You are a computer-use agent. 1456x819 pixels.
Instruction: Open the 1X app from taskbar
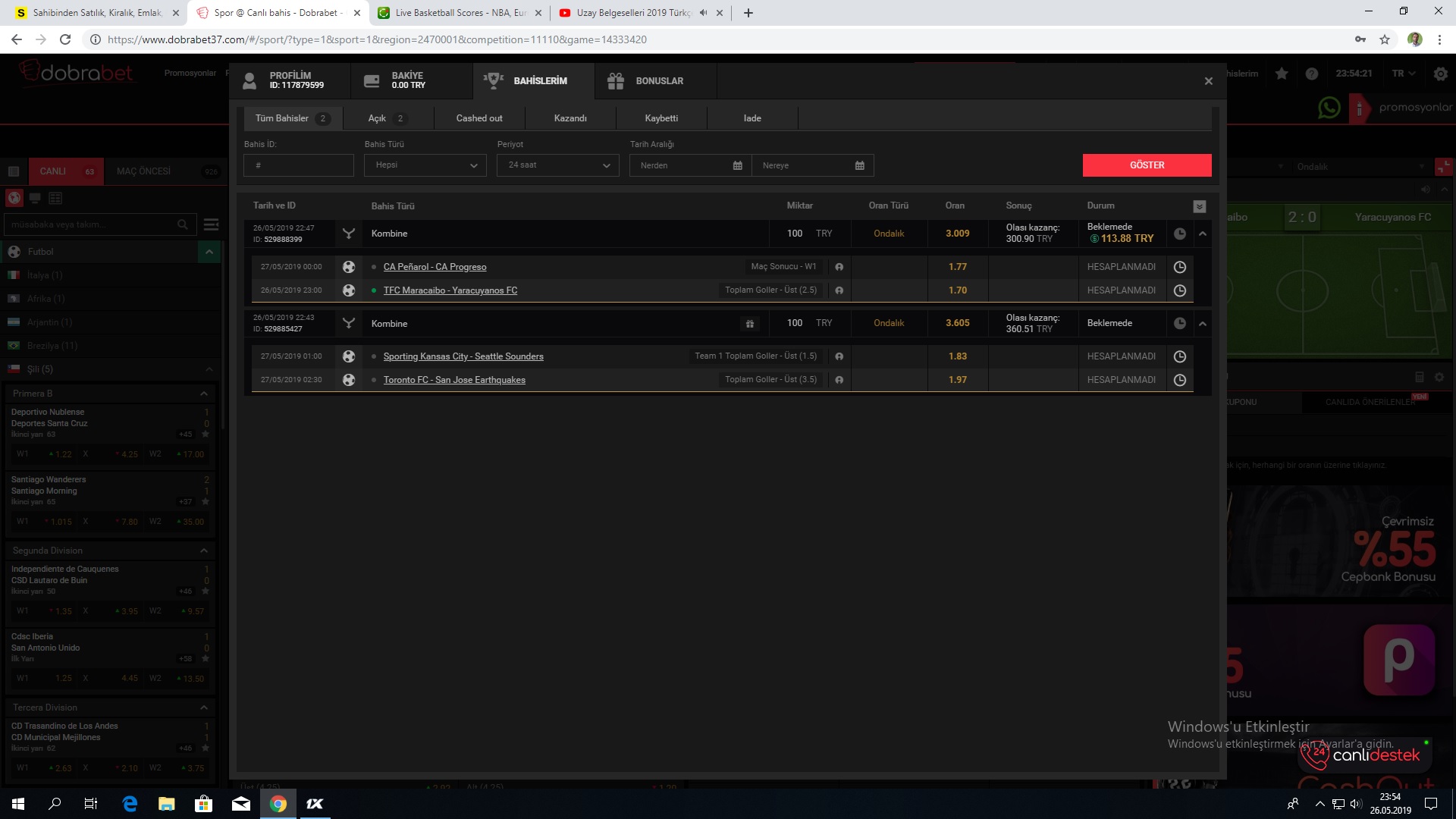point(315,804)
